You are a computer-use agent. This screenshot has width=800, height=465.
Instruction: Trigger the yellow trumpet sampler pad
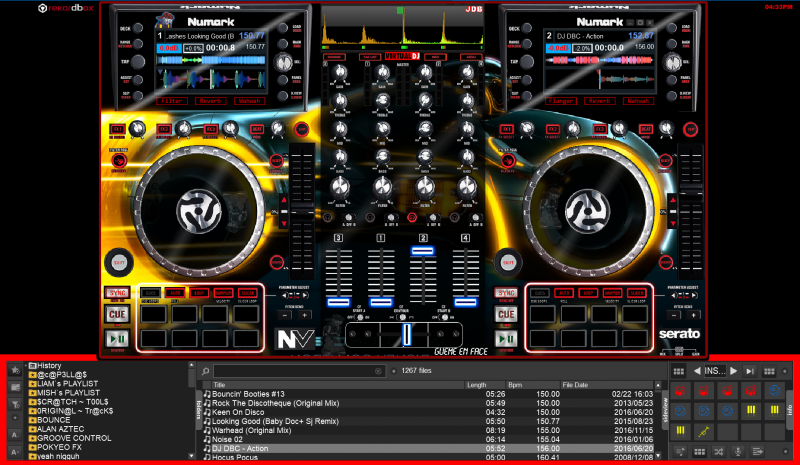tap(704, 431)
